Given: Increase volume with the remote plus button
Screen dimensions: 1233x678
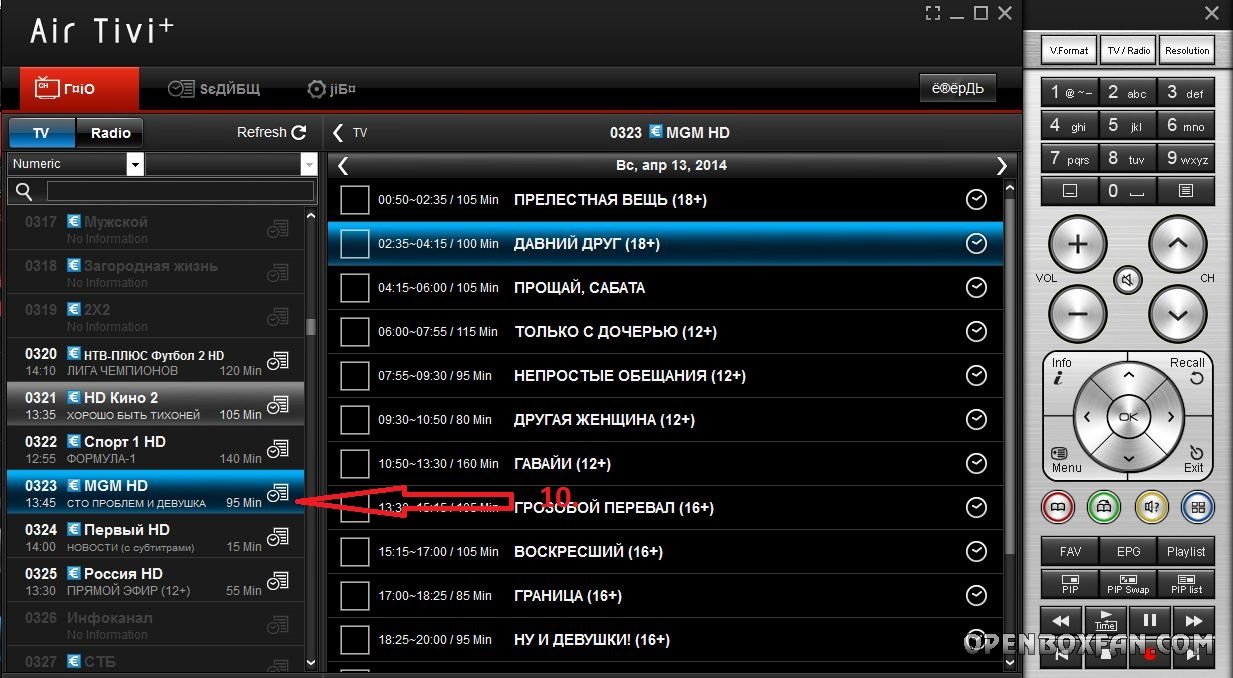Looking at the screenshot, I should pos(1078,245).
